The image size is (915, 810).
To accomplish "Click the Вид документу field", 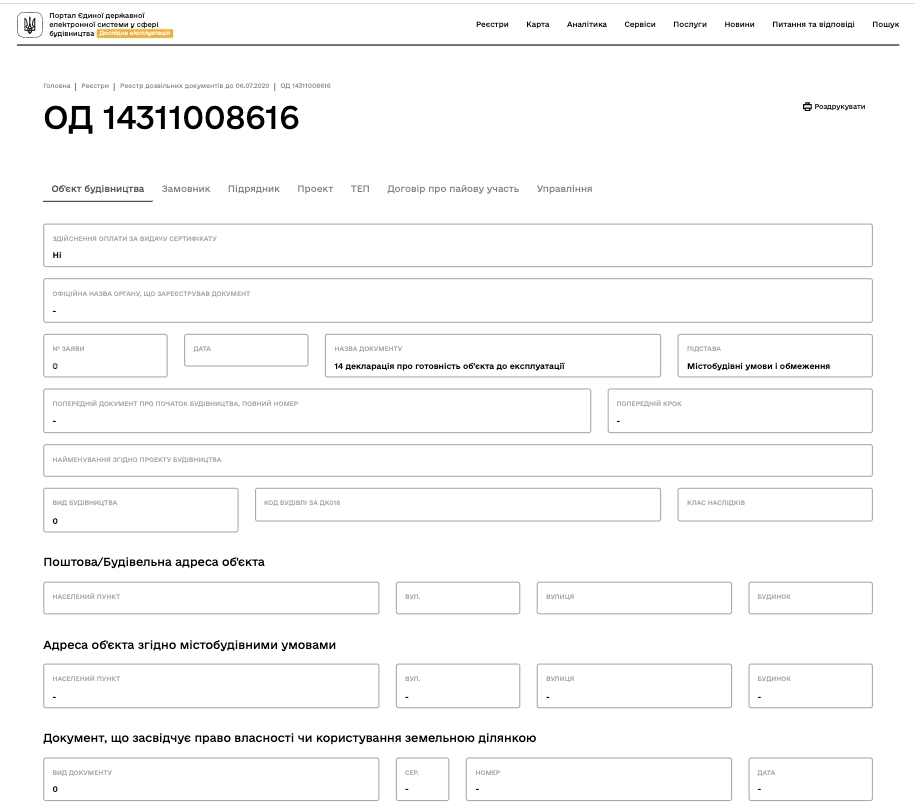I will [211, 779].
